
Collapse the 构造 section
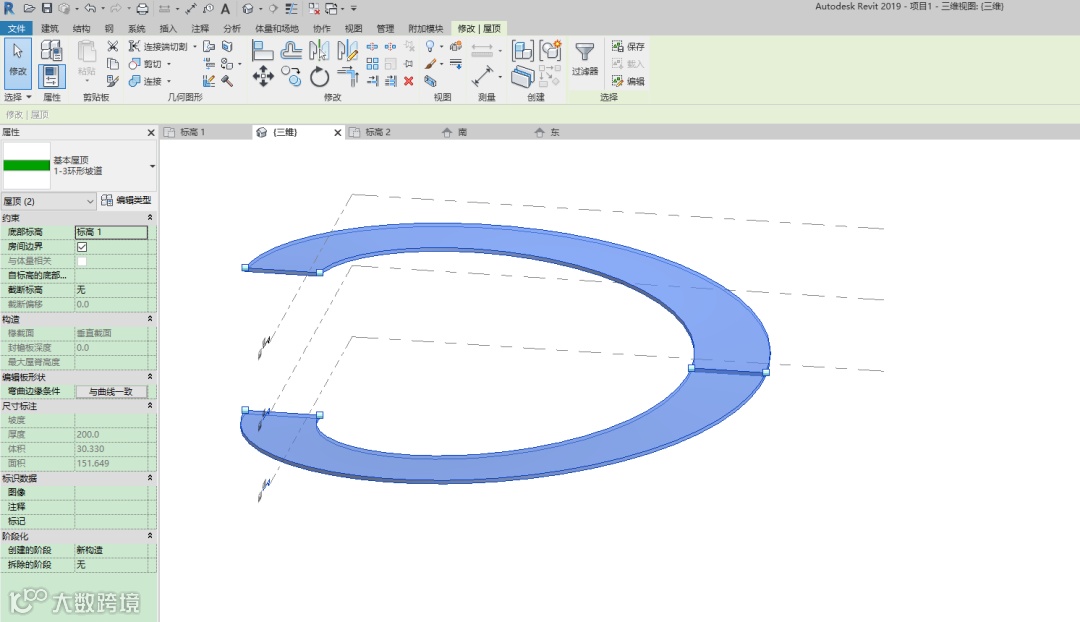pos(150,319)
